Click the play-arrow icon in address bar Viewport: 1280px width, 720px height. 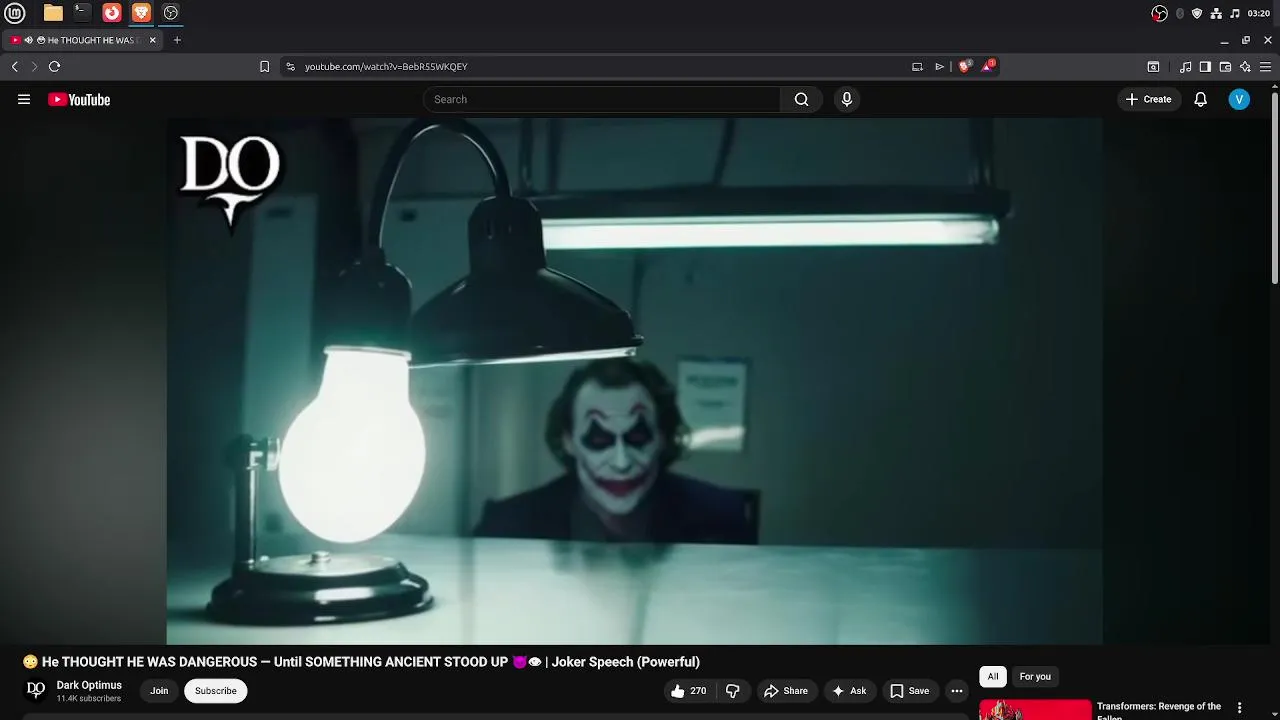point(939,67)
